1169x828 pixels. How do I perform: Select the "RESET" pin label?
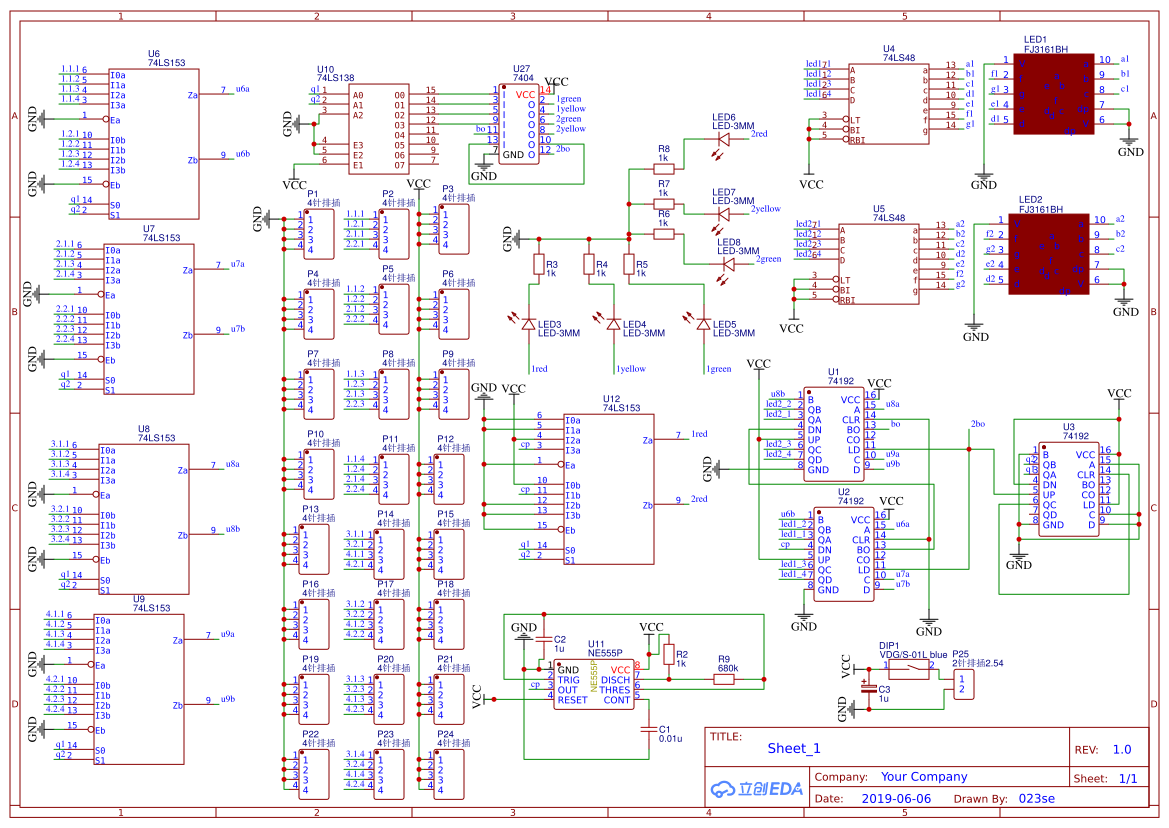573,701
